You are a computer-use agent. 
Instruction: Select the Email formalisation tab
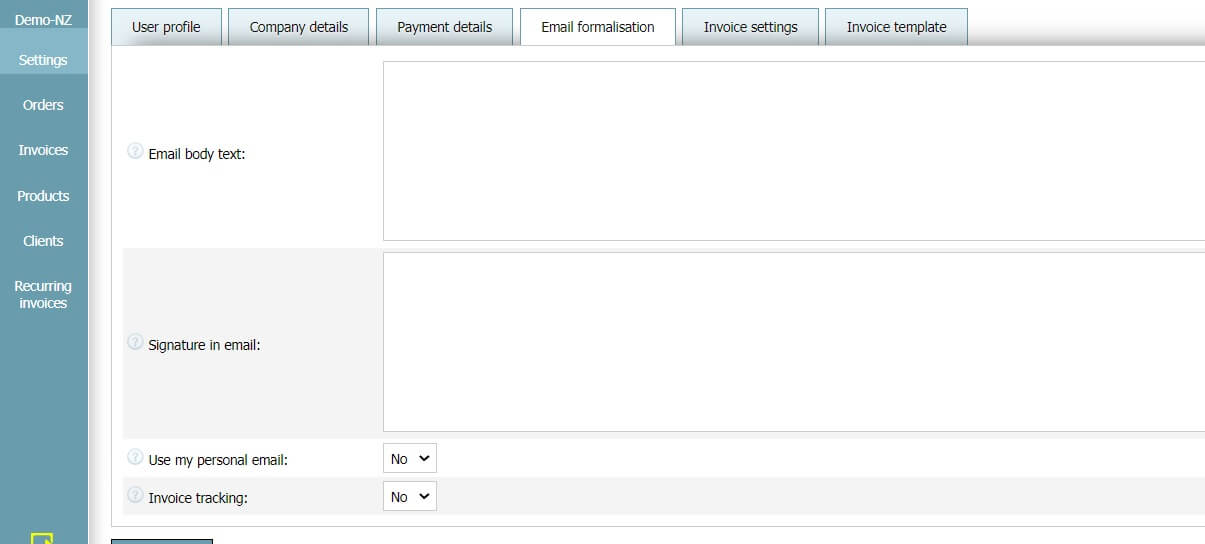[x=598, y=27]
